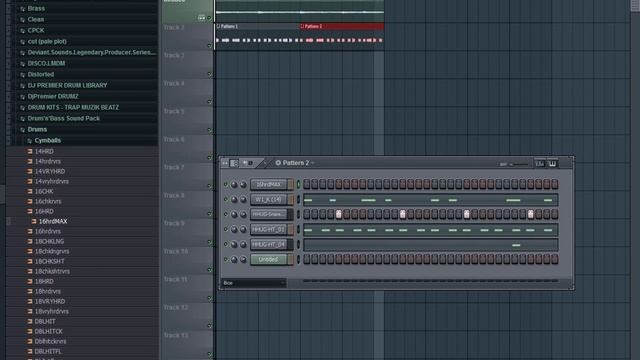
Task: Select the HHUG-HT_04 channel button
Action: point(269,244)
